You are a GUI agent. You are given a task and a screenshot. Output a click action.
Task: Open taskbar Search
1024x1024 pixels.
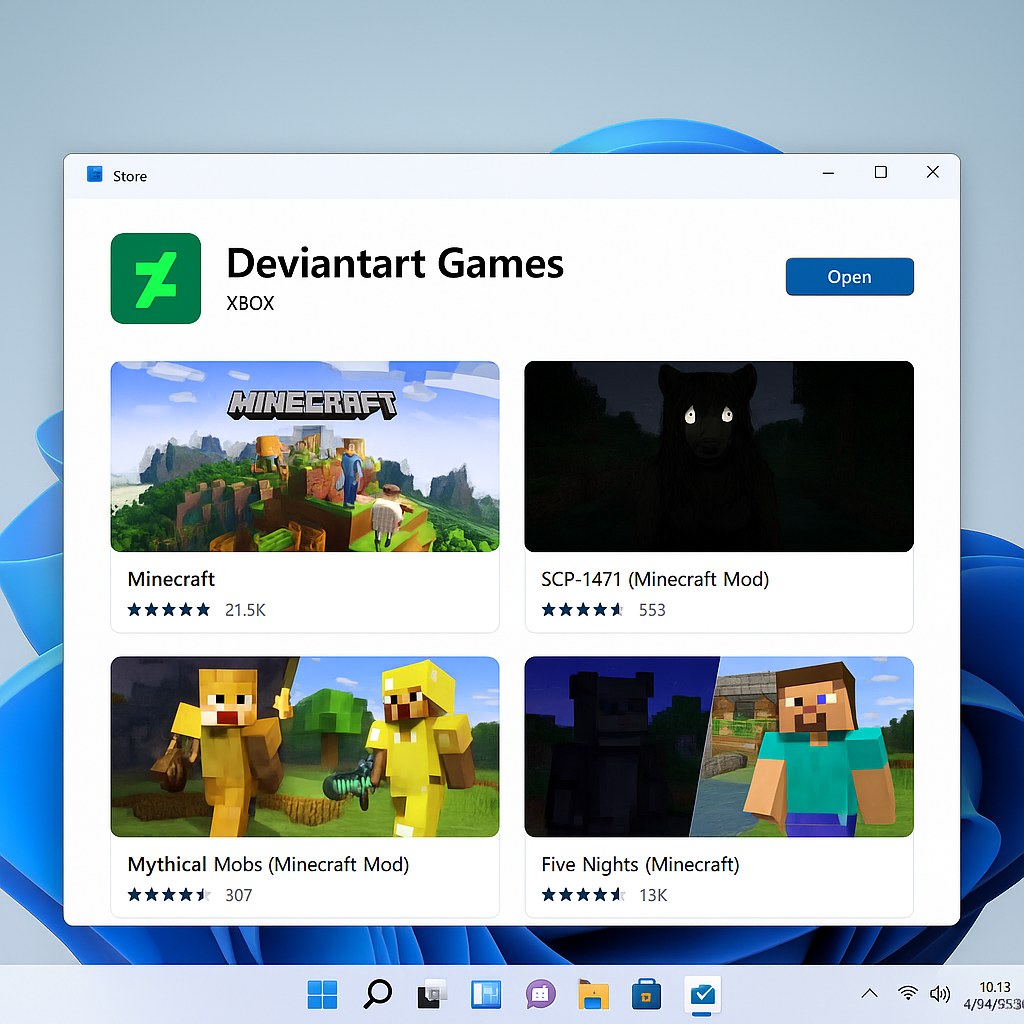click(377, 994)
